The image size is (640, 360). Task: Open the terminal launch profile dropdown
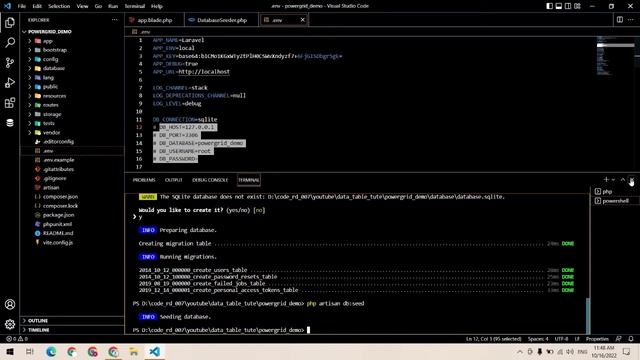pyautogui.click(x=613, y=180)
